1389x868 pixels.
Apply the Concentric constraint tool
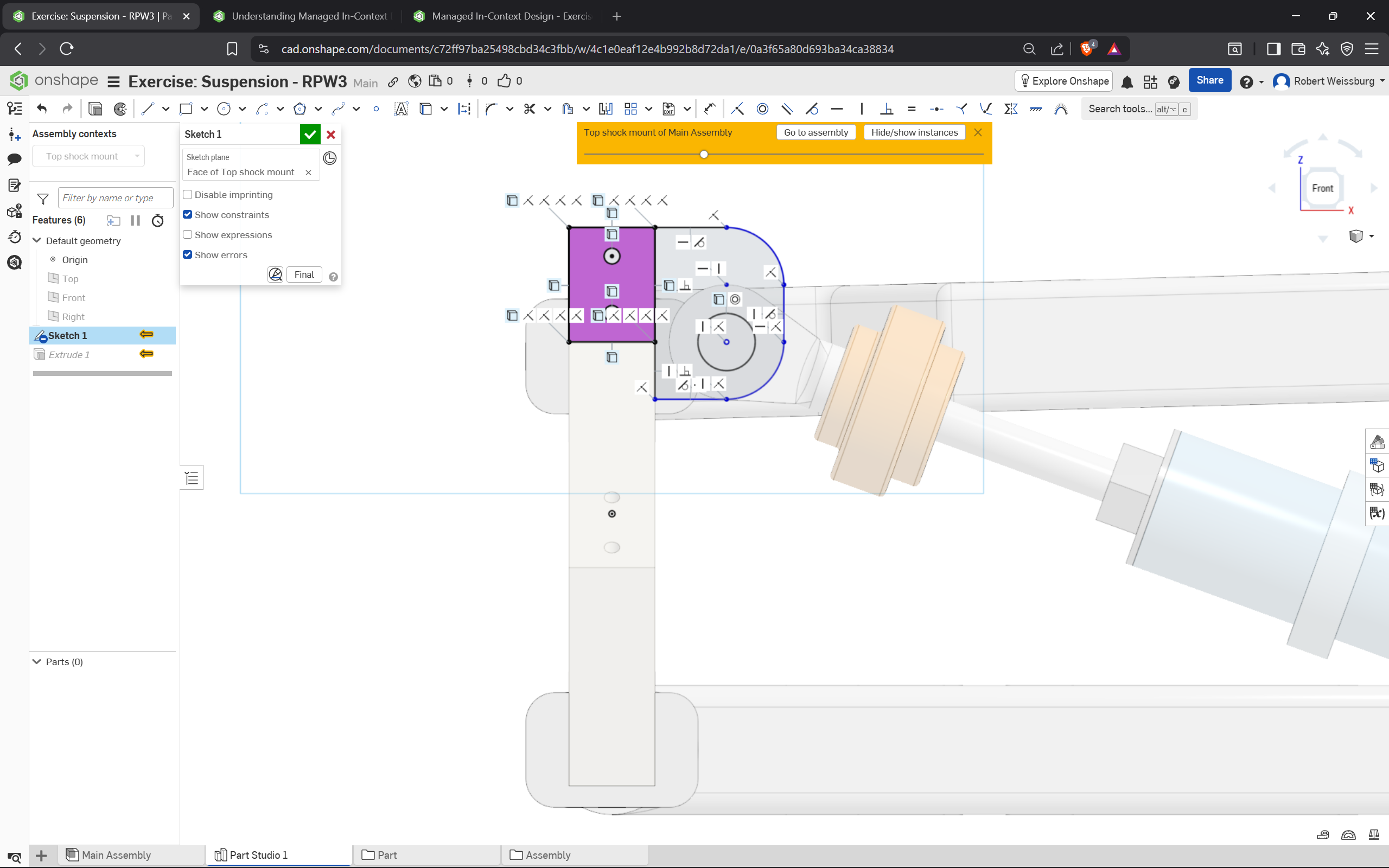pos(762,108)
